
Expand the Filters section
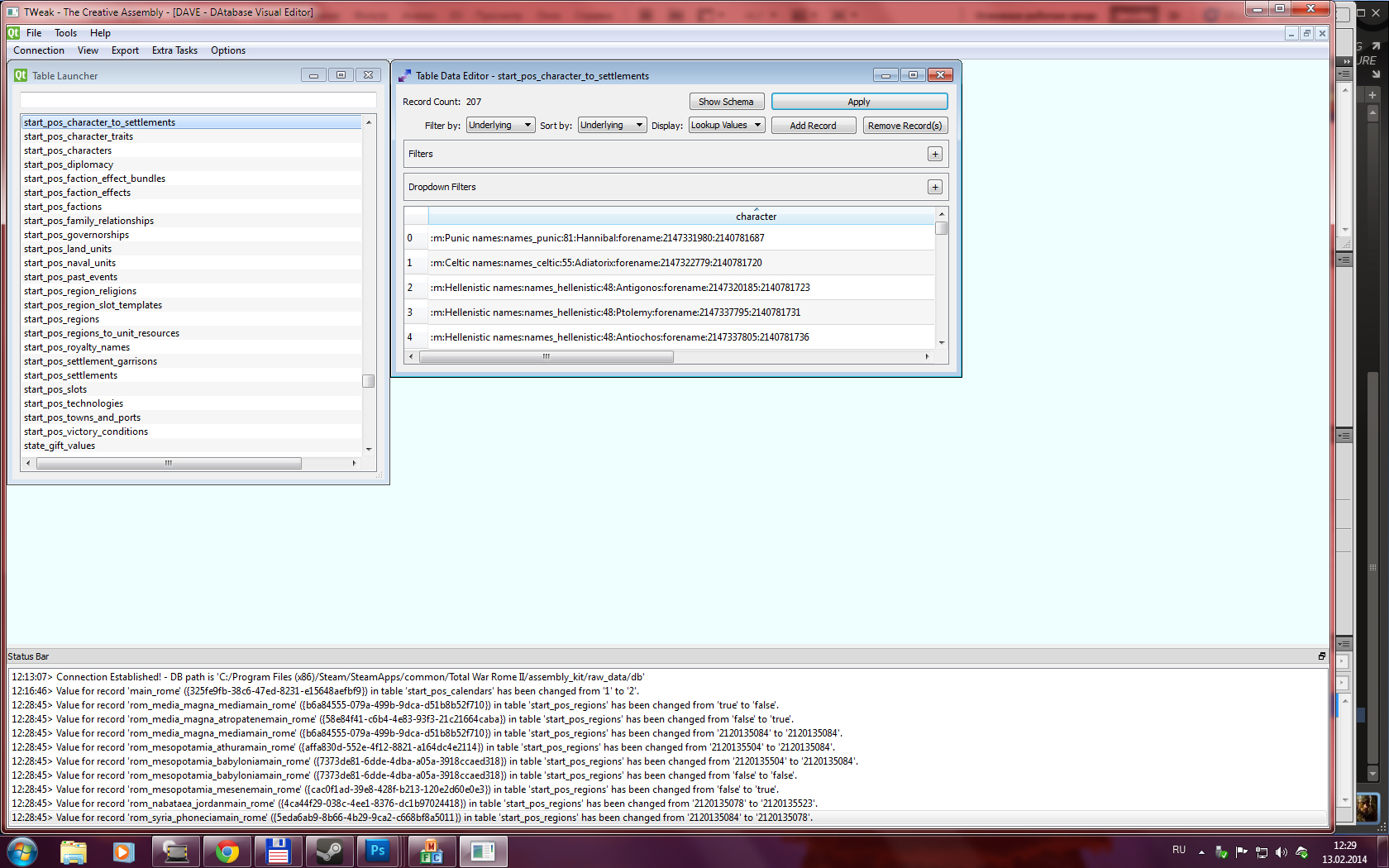pyautogui.click(x=935, y=154)
